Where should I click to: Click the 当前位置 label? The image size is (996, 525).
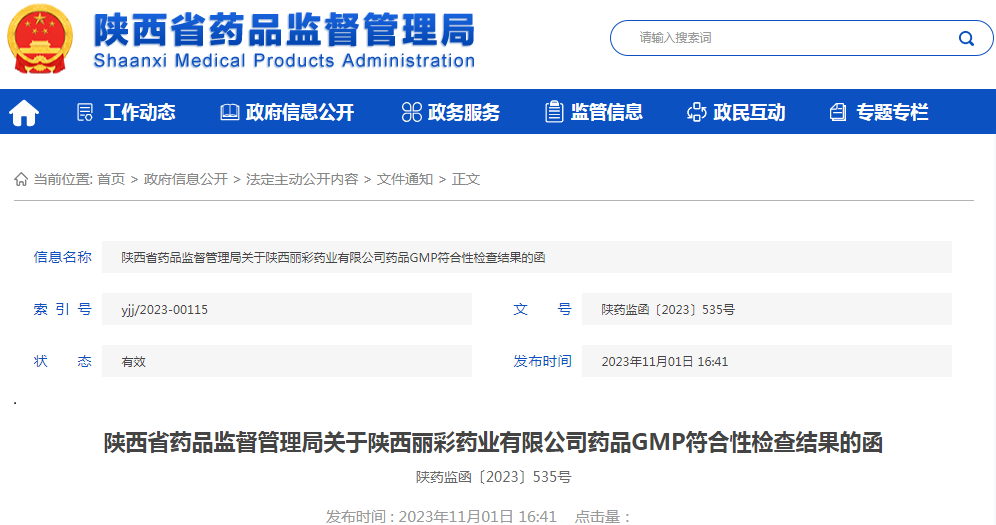click(x=63, y=180)
